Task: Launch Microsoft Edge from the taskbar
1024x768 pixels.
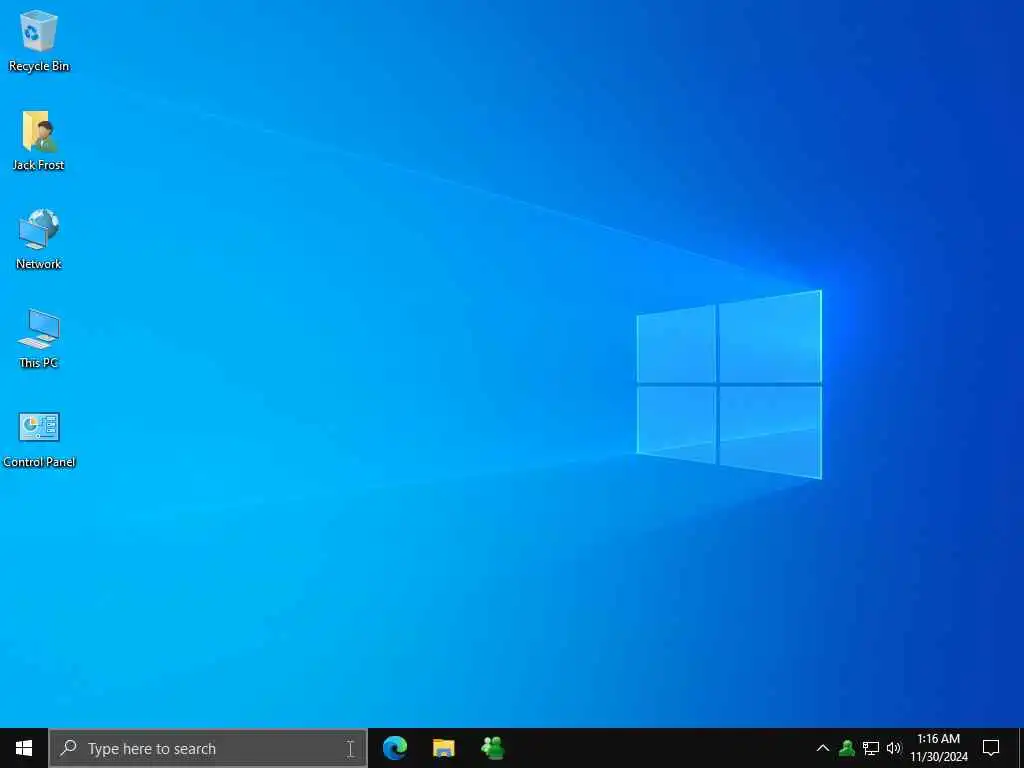Action: coord(395,748)
